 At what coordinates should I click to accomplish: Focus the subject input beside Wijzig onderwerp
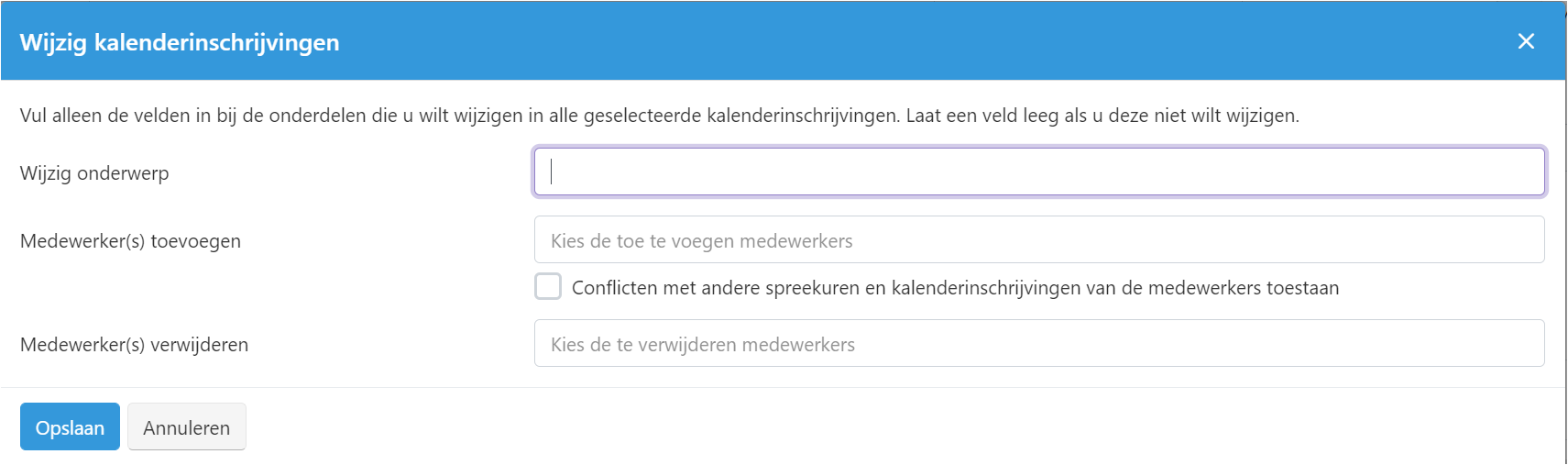pos(1039,172)
